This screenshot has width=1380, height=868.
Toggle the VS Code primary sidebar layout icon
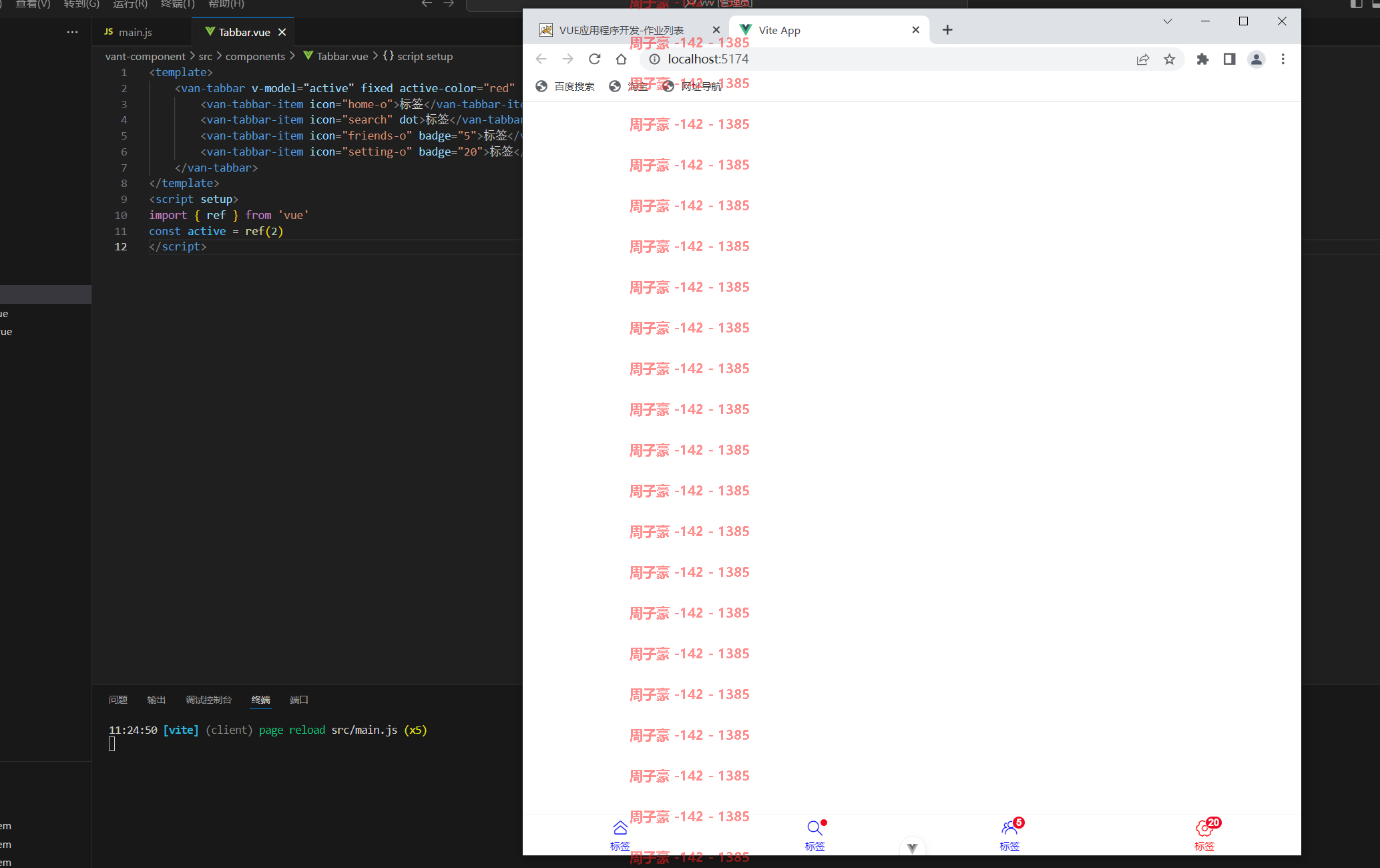(1356, 4)
